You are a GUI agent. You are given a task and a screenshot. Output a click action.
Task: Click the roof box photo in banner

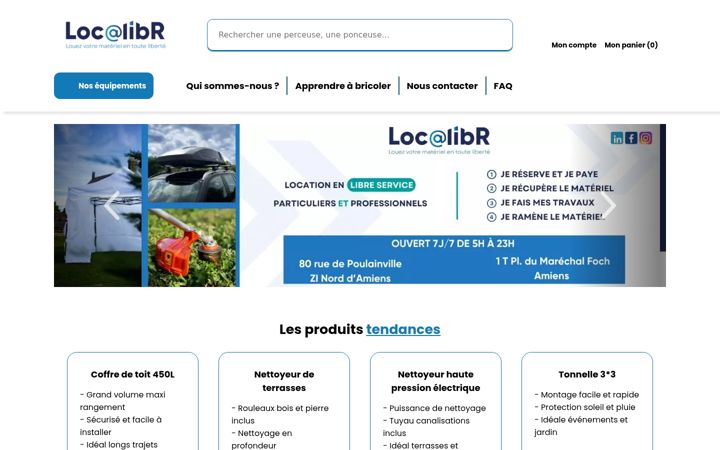click(x=191, y=163)
